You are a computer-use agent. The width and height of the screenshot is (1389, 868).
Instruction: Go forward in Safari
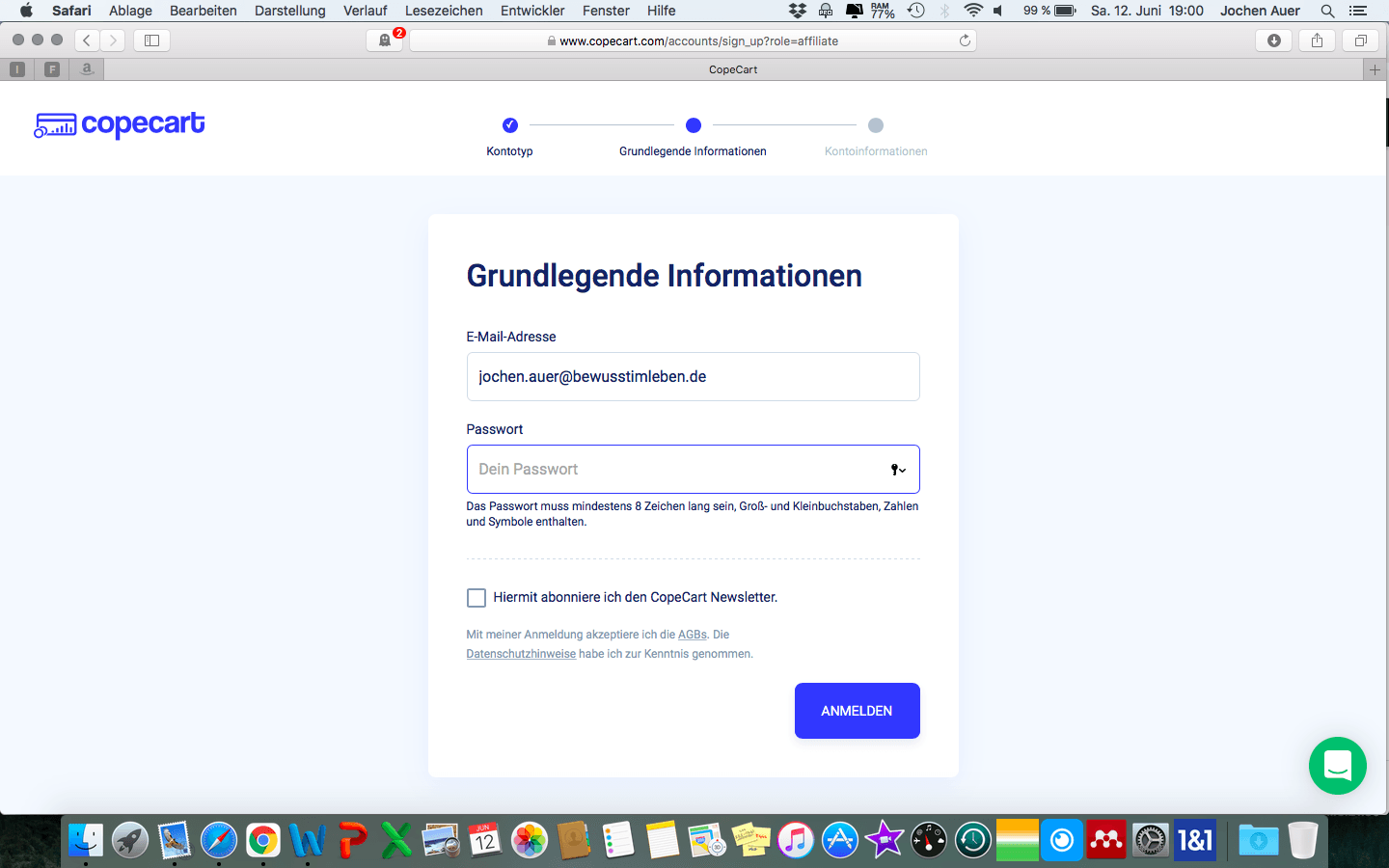(113, 41)
